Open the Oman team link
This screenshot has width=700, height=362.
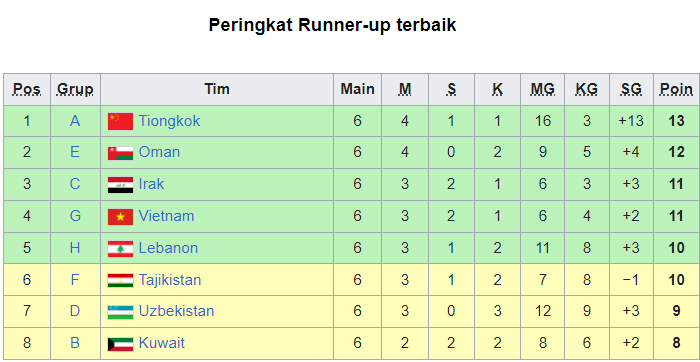coord(159,152)
